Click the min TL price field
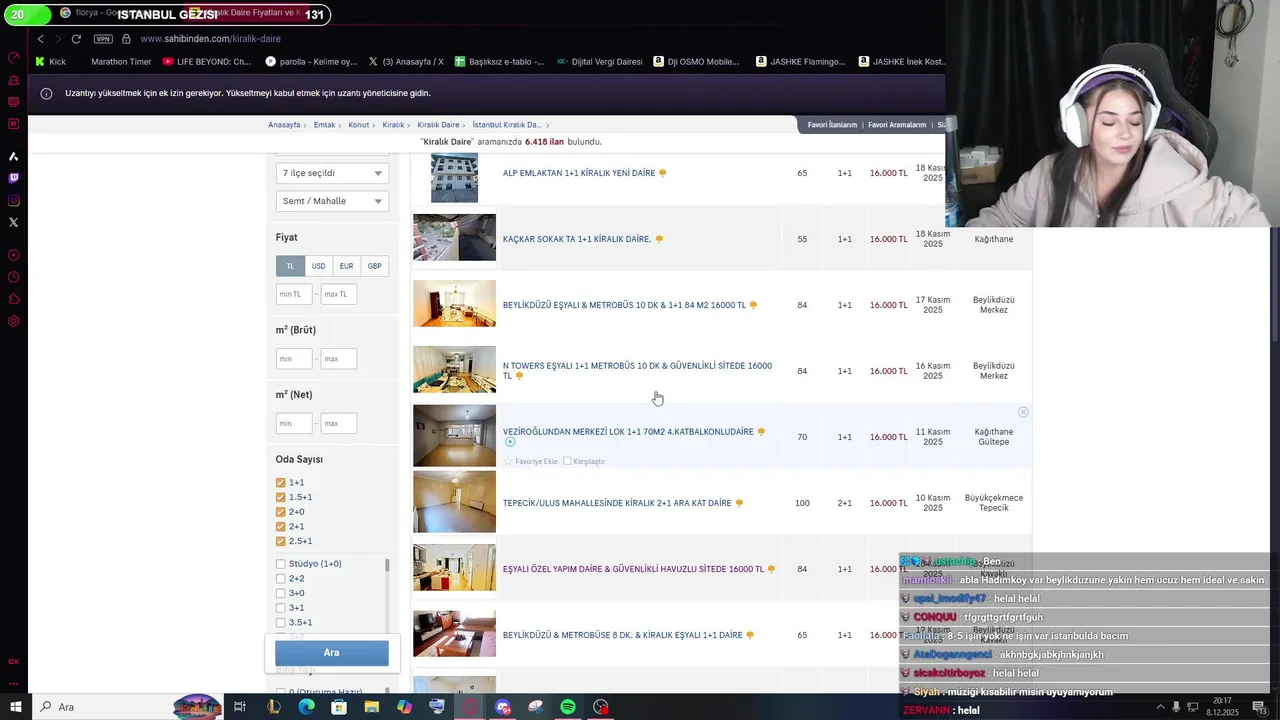1280x720 pixels. pos(294,294)
